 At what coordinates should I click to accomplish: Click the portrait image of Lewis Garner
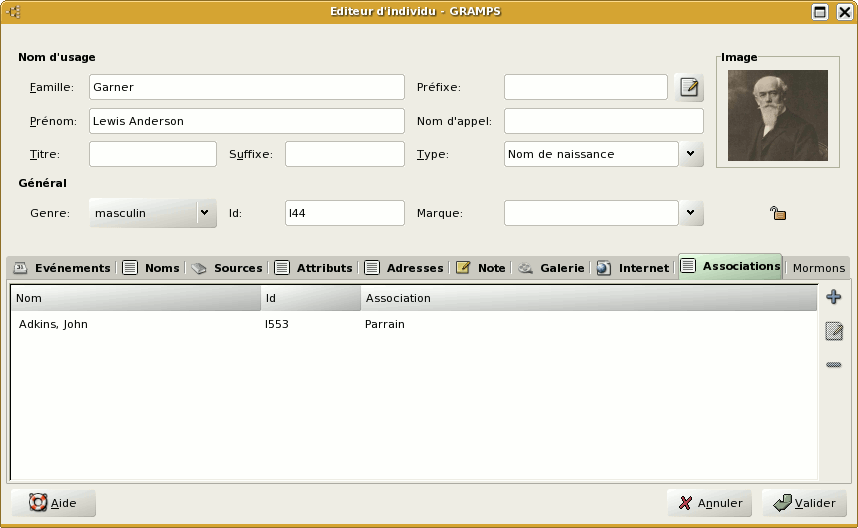[777, 115]
